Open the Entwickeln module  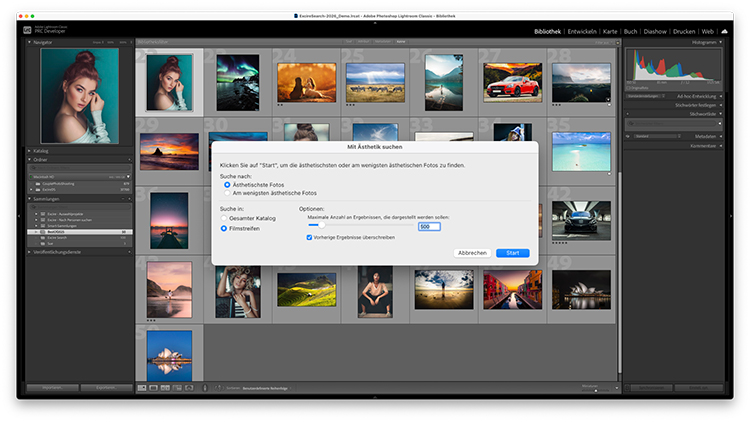581,32
